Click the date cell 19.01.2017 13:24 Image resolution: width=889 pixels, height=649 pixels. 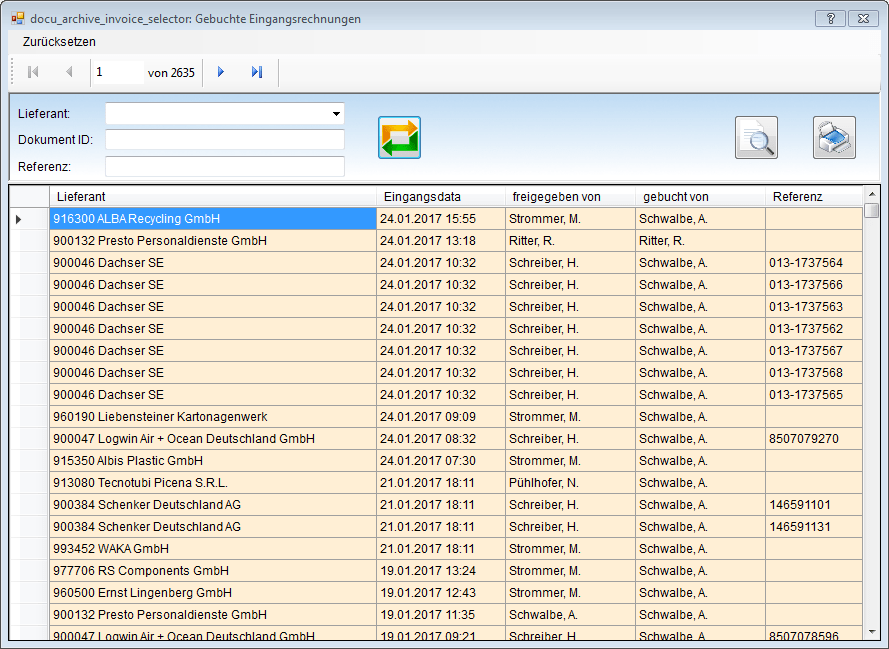pos(441,571)
